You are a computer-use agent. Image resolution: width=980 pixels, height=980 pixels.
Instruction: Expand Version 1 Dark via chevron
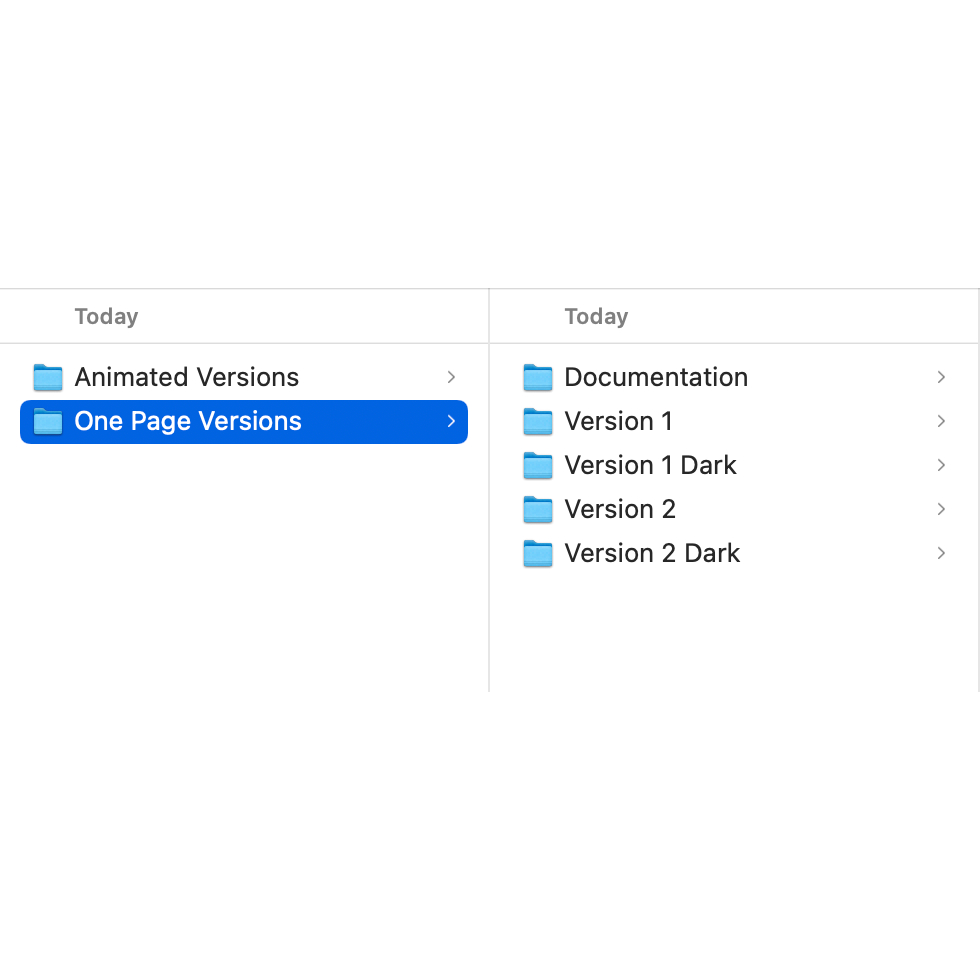click(941, 465)
